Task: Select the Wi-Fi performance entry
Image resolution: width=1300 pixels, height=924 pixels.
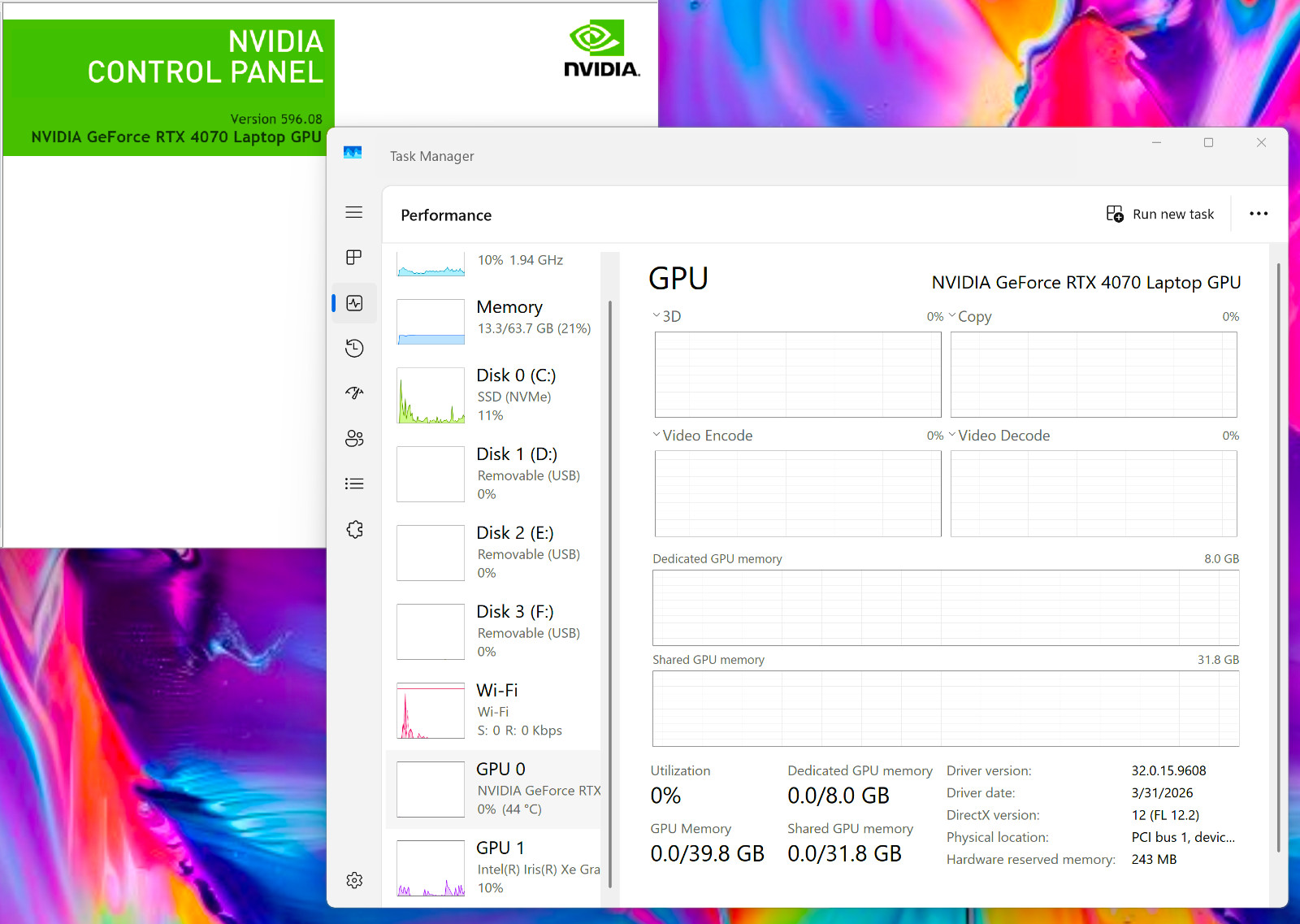Action: point(494,710)
